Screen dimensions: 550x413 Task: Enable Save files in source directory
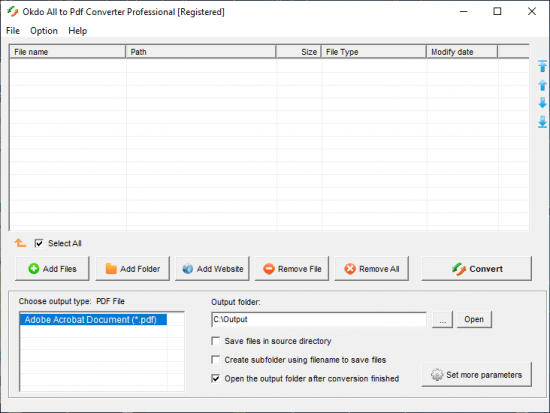(216, 341)
